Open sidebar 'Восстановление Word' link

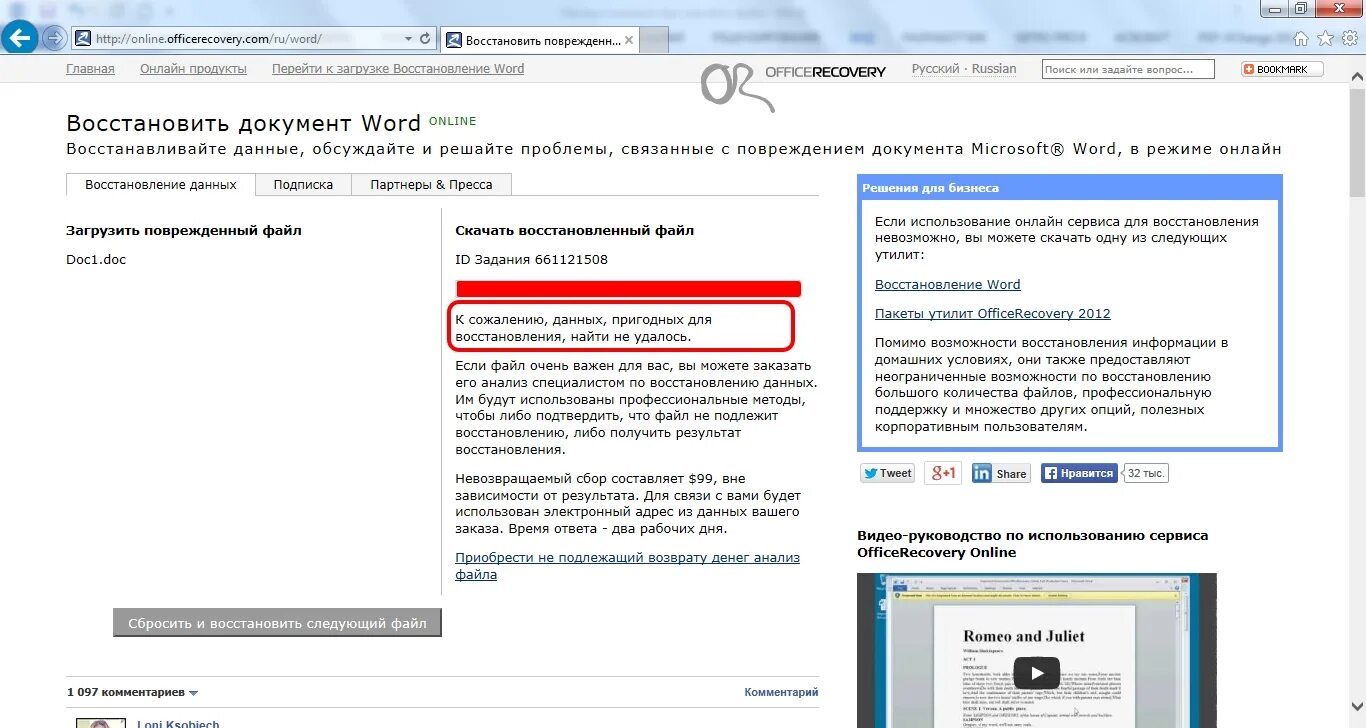click(x=948, y=285)
